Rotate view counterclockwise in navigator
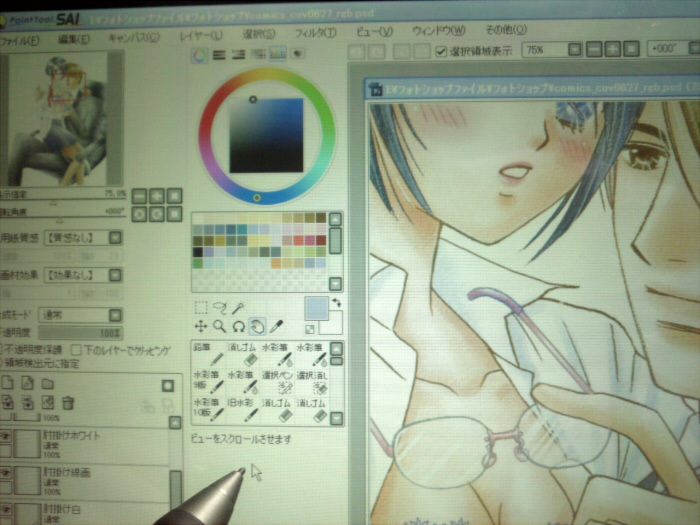This screenshot has width=700, height=525. (140, 214)
